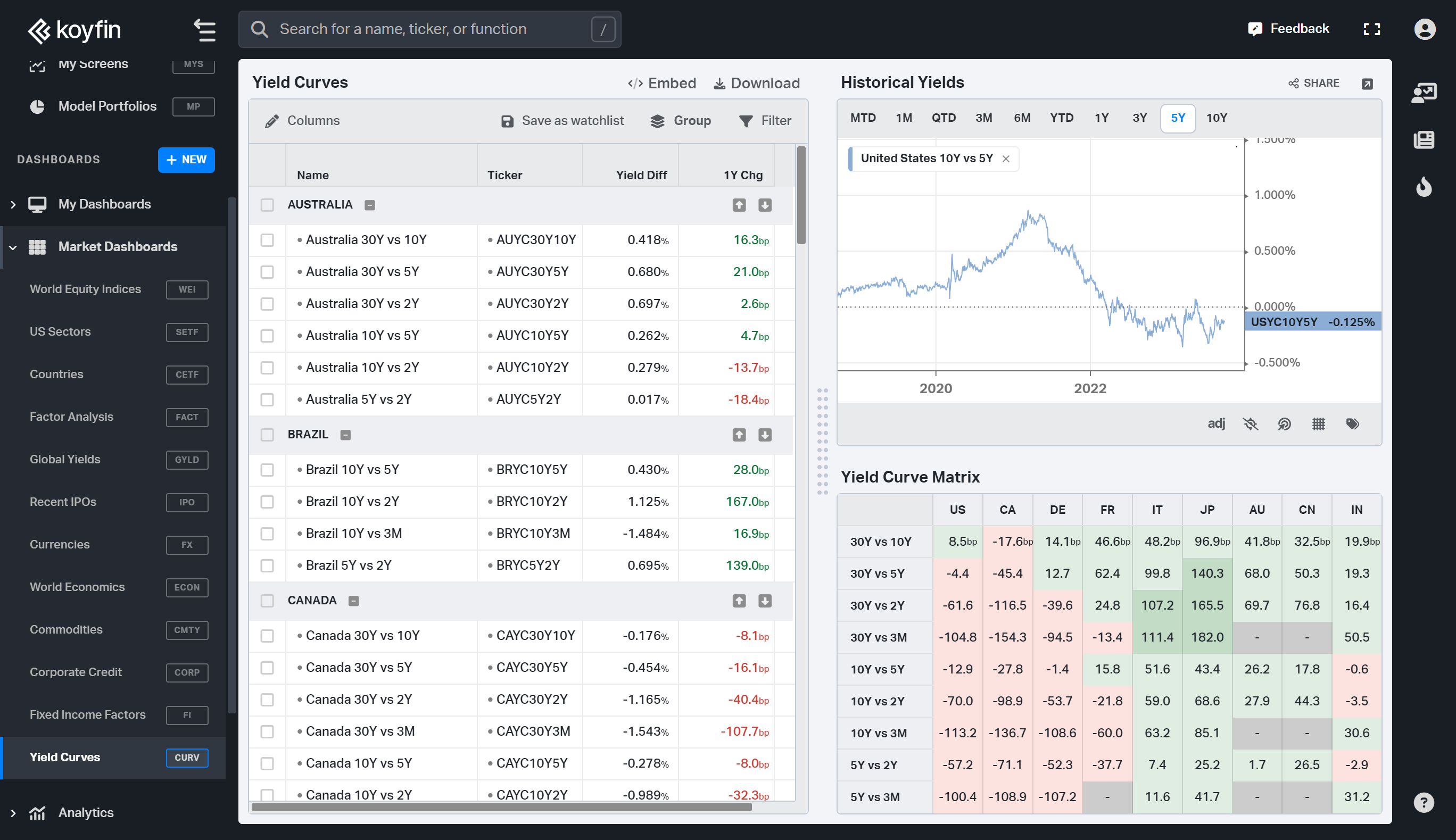Expand the My Dashboards section in the sidebar
The image size is (1456, 840).
click(x=13, y=204)
